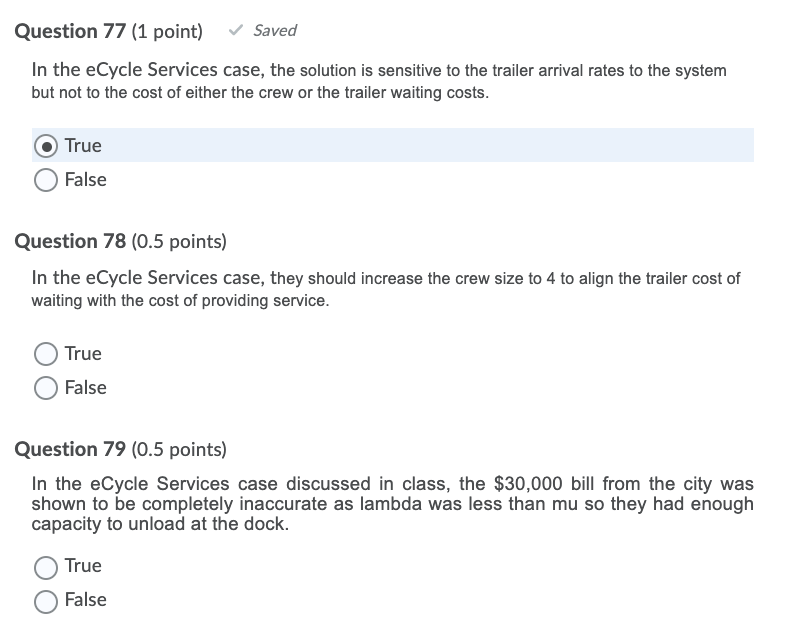Select True for Question 79
The height and width of the screenshot is (636, 812).
pos(45,567)
